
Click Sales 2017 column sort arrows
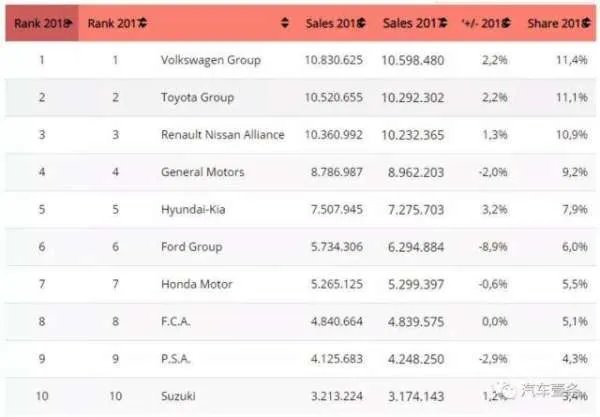[442, 23]
